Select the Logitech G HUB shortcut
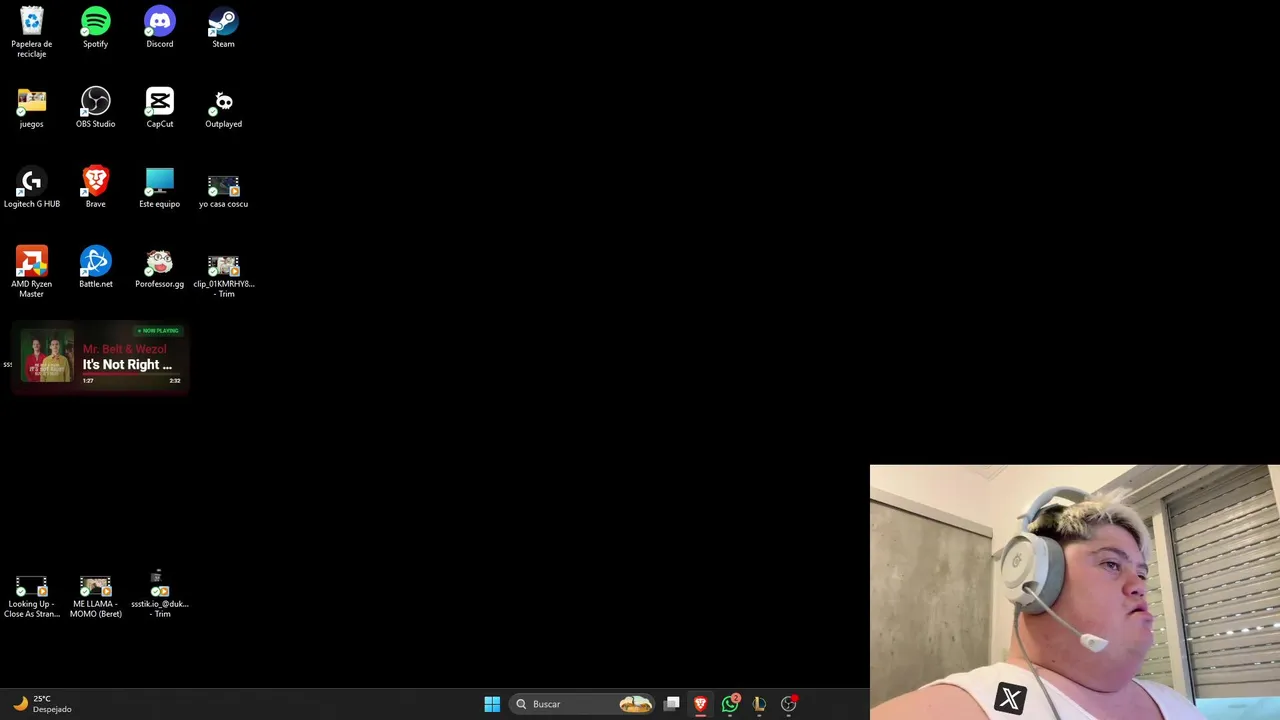 click(31, 187)
